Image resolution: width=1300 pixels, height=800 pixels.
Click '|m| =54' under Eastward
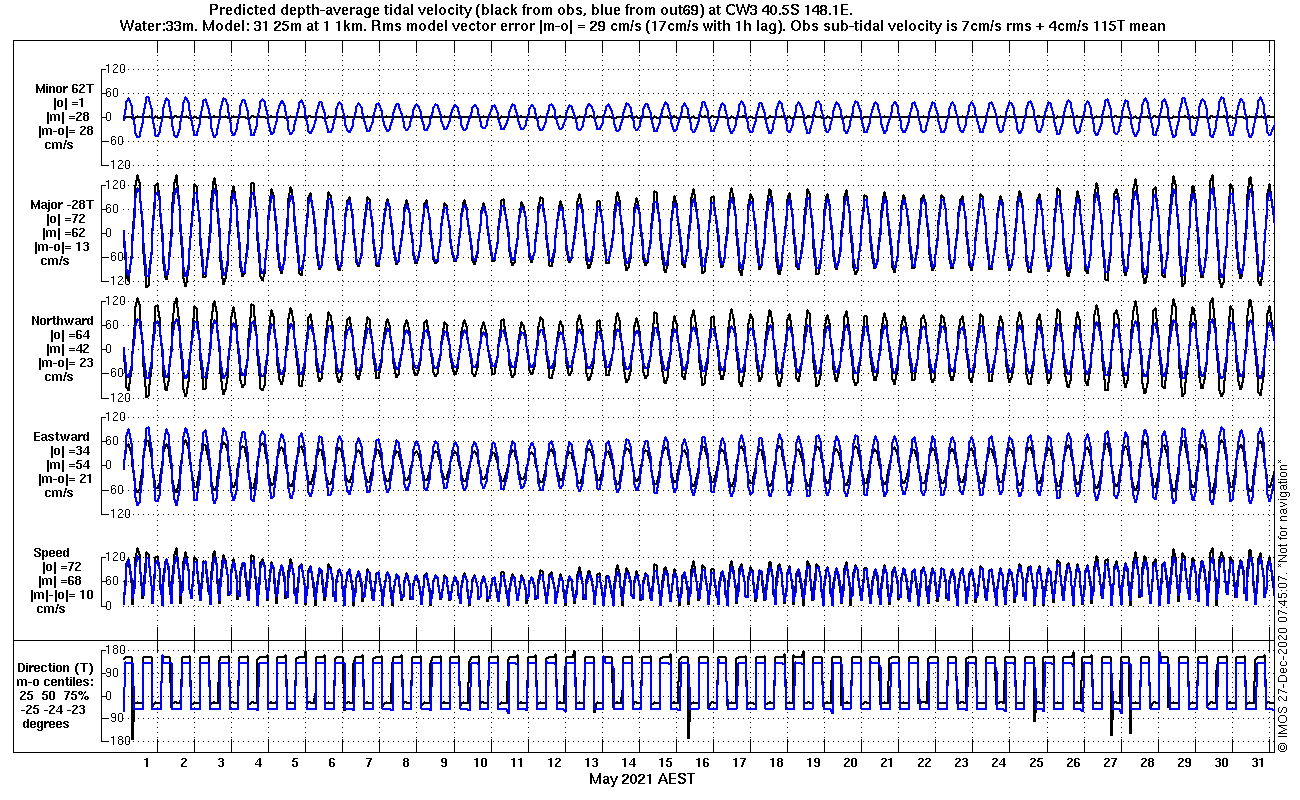pyautogui.click(x=70, y=465)
